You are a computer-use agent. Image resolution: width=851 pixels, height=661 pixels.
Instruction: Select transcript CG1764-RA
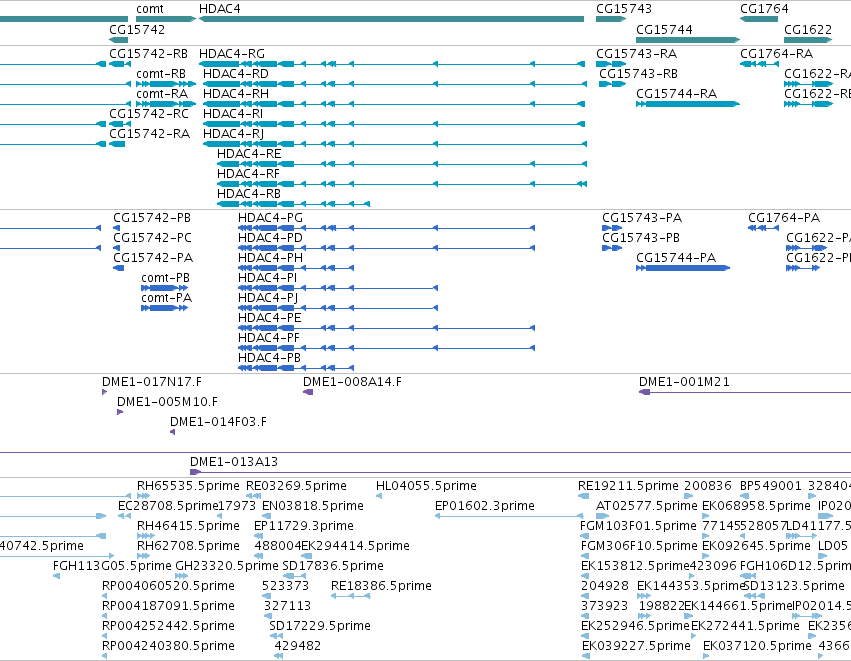tap(777, 54)
